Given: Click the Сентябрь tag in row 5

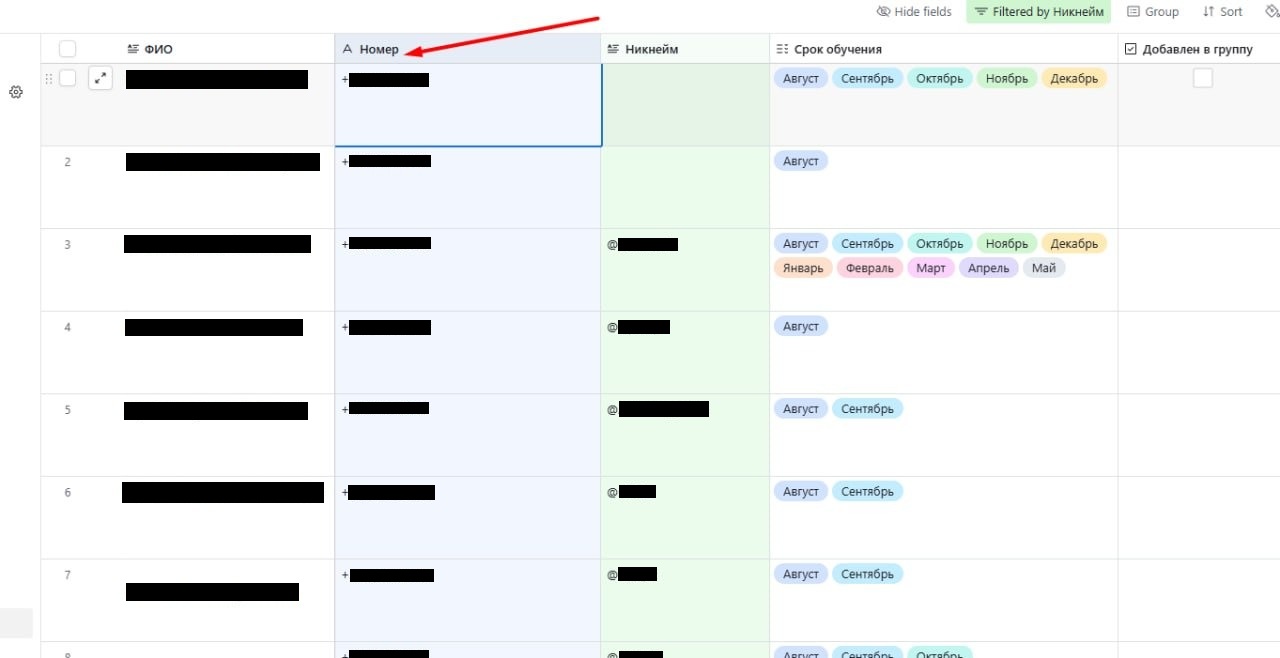Looking at the screenshot, I should coord(867,409).
